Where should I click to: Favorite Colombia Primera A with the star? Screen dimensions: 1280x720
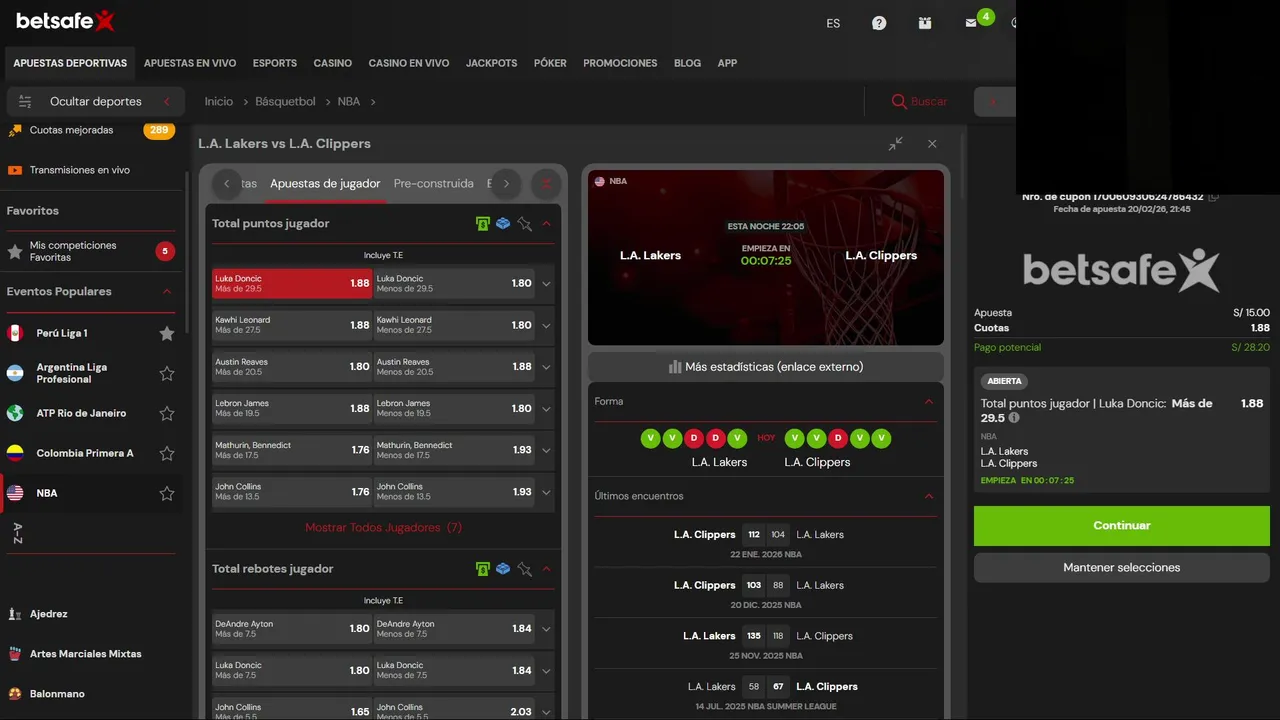coord(167,453)
